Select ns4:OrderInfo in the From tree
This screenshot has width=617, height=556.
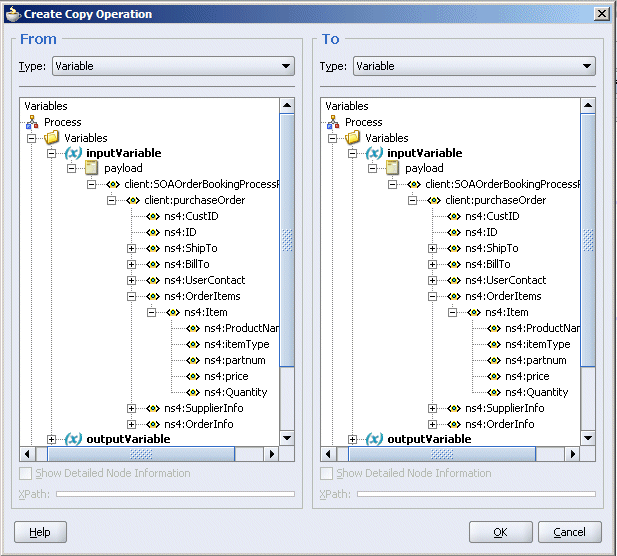pos(199,424)
